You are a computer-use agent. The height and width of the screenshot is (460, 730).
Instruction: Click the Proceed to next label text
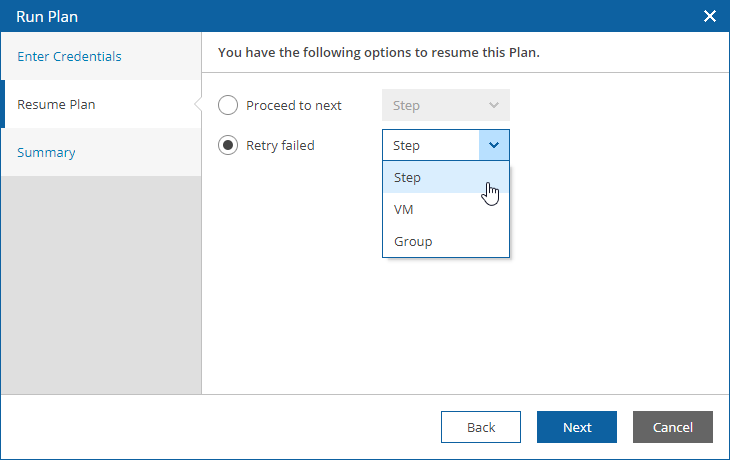tap(294, 106)
